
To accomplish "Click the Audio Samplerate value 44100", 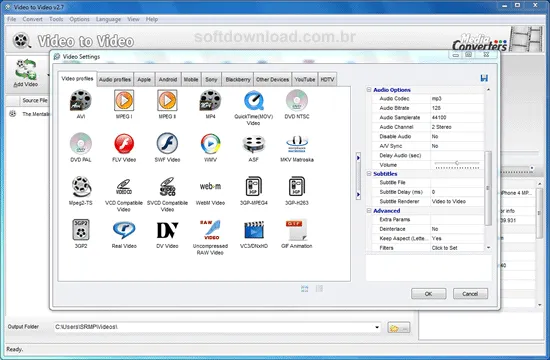I will pos(457,118).
